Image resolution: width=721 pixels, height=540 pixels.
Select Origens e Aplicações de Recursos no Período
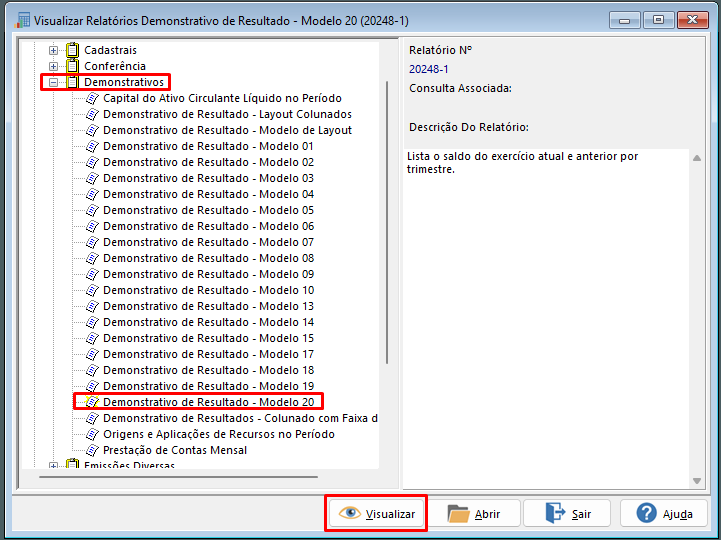[219, 434]
